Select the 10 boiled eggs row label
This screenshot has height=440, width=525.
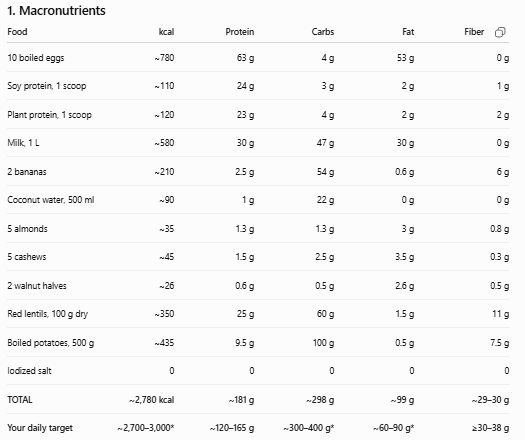click(36, 58)
